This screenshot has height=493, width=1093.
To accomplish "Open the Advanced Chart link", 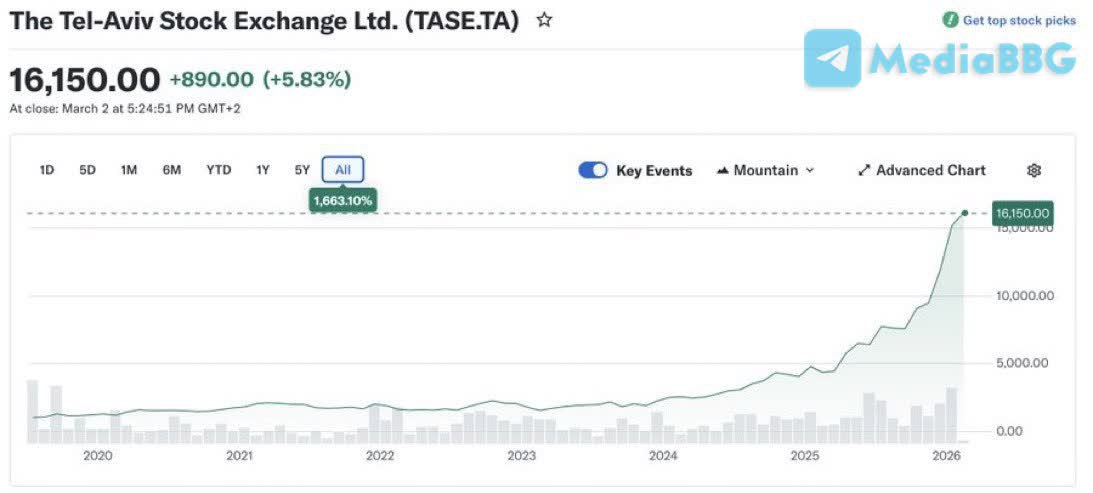I will click(x=930, y=171).
